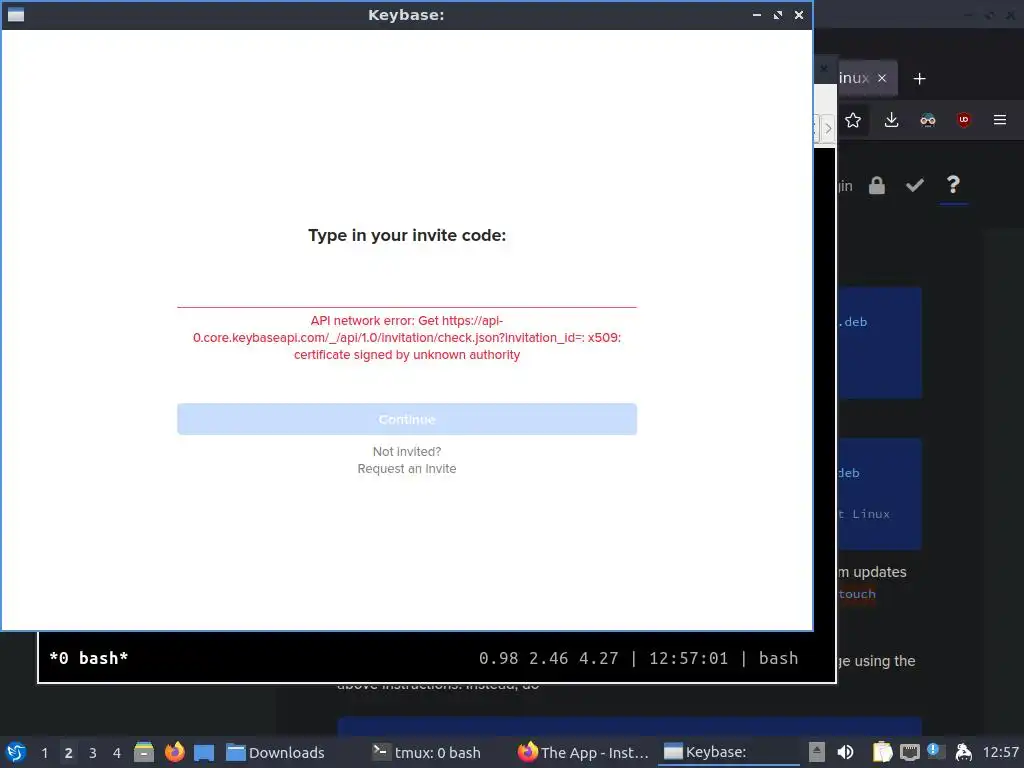This screenshot has width=1024, height=768.
Task: Maximize the Keybase window
Action: [x=778, y=14]
